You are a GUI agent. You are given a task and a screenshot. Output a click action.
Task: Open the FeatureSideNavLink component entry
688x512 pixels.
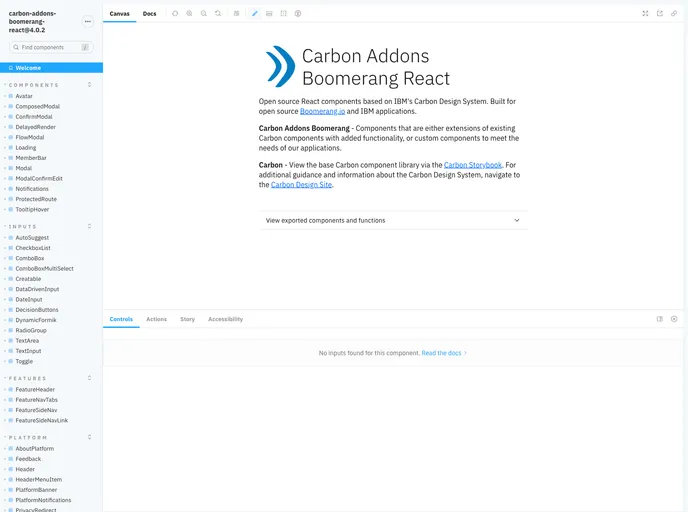coord(42,420)
